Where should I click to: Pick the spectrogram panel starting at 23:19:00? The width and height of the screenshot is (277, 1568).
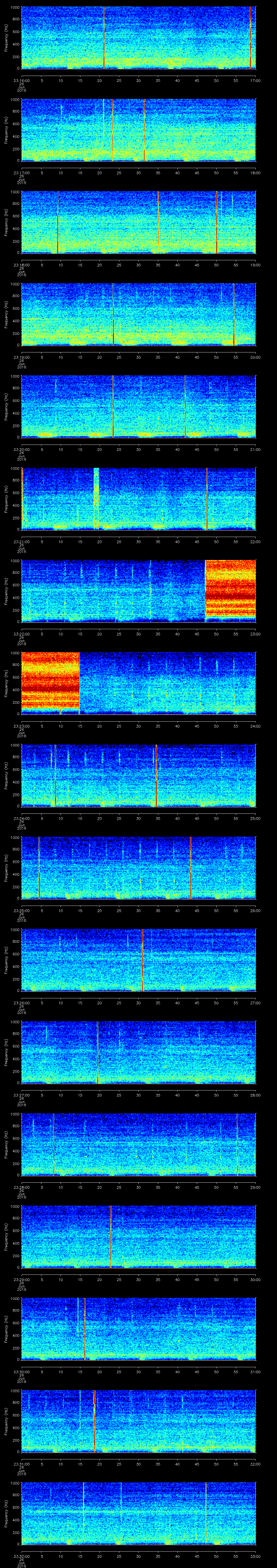[139, 315]
